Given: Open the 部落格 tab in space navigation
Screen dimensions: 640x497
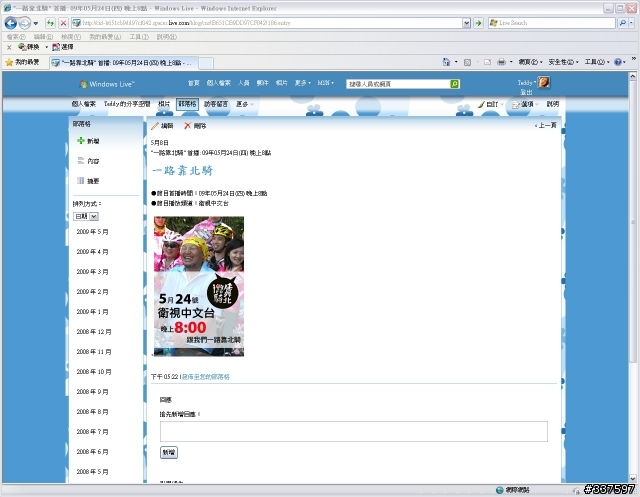Looking at the screenshot, I should (x=187, y=104).
